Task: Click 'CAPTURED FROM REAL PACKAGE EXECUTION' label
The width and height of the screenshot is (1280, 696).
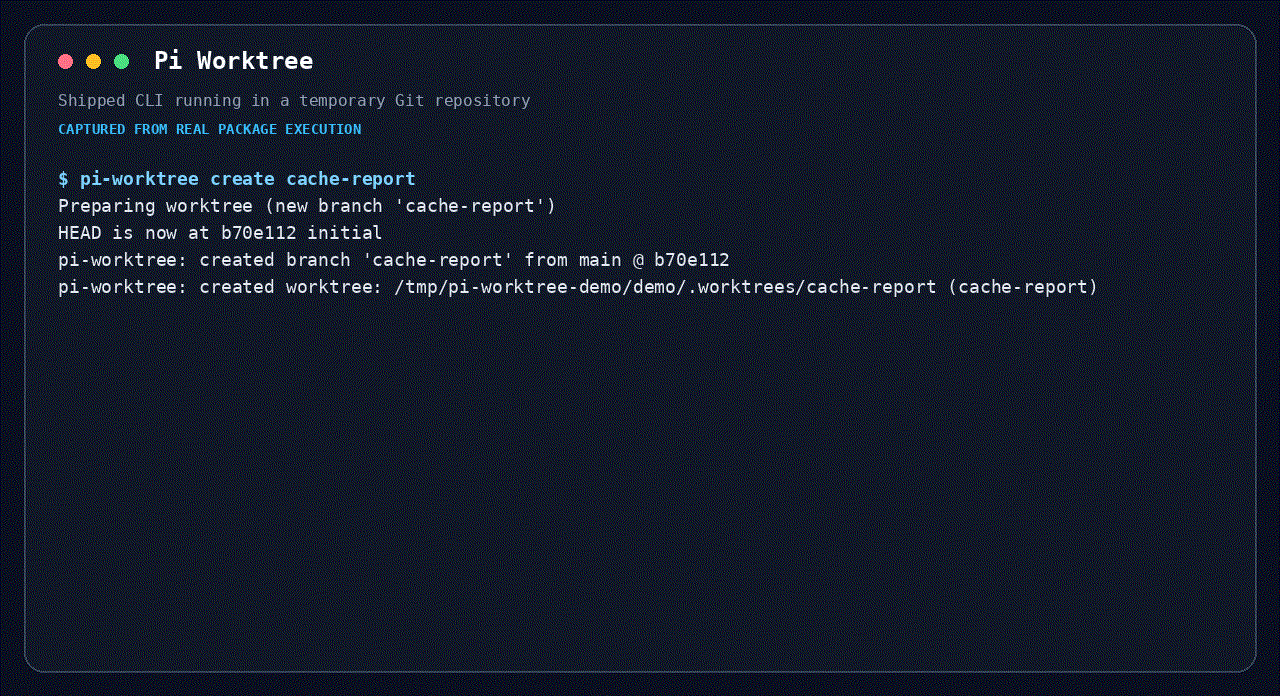Action: 210,130
